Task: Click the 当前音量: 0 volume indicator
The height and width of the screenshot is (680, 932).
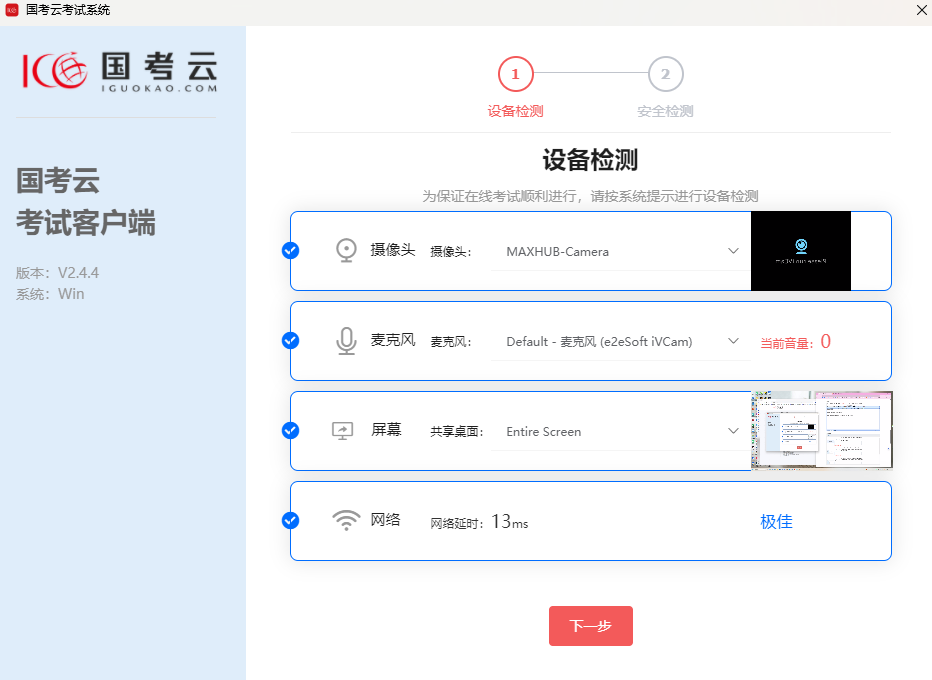Action: [795, 340]
